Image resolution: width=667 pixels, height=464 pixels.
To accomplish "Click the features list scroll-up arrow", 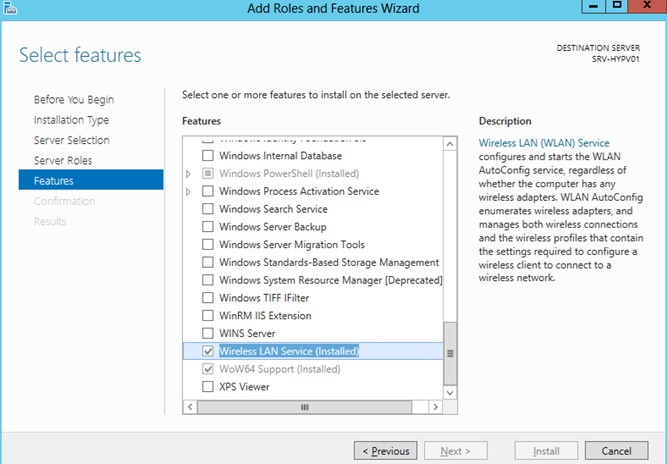I will pos(450,145).
